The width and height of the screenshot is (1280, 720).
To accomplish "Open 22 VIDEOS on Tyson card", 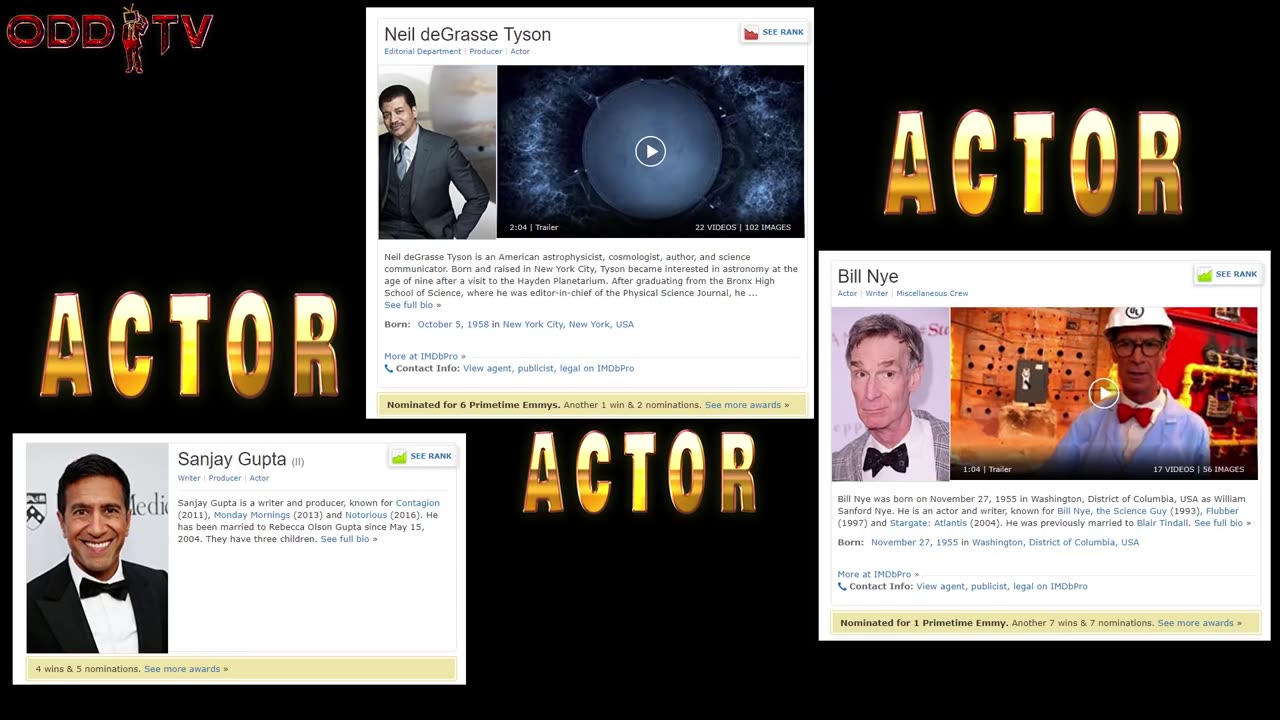I will click(715, 227).
